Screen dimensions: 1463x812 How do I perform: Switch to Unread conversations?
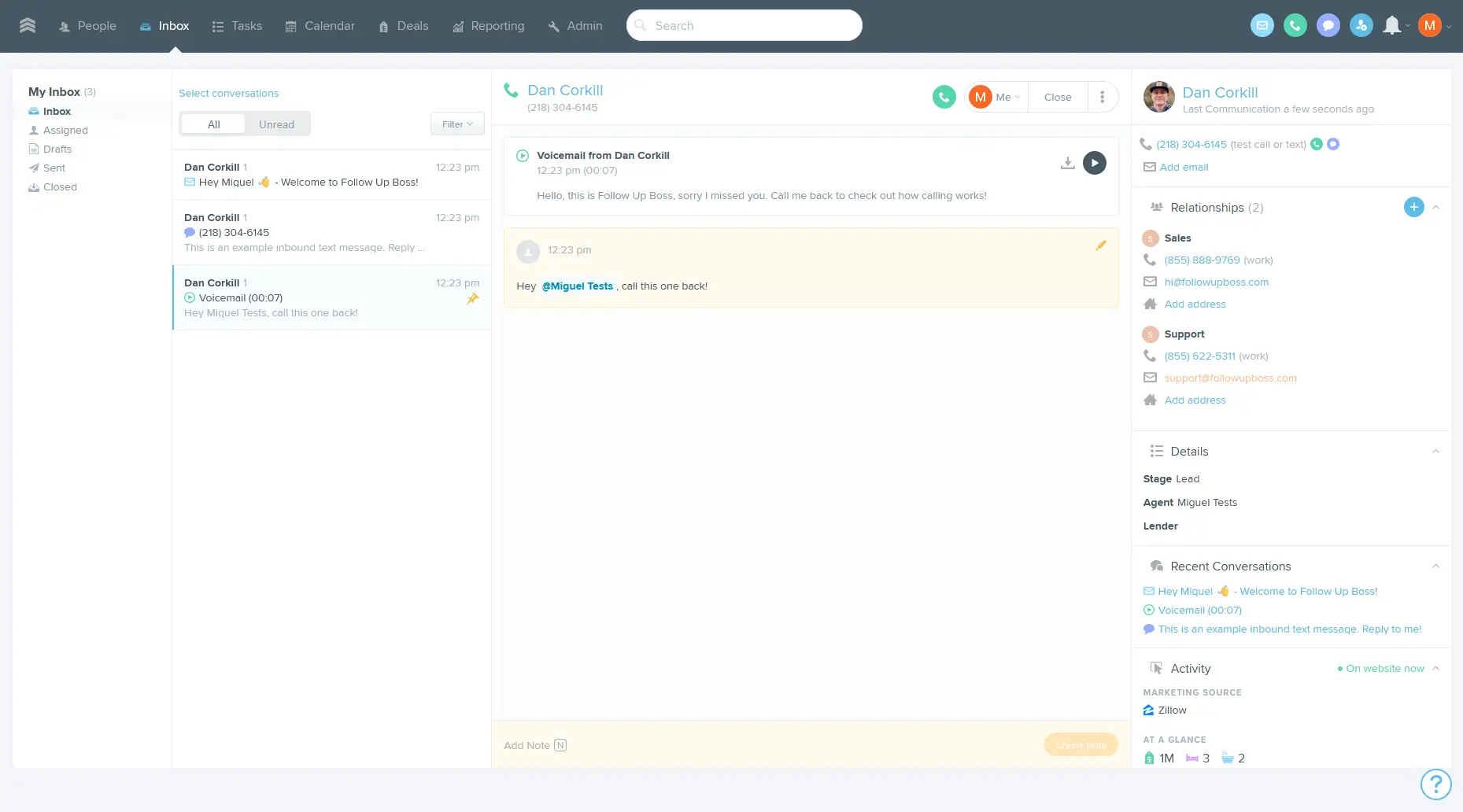276,124
